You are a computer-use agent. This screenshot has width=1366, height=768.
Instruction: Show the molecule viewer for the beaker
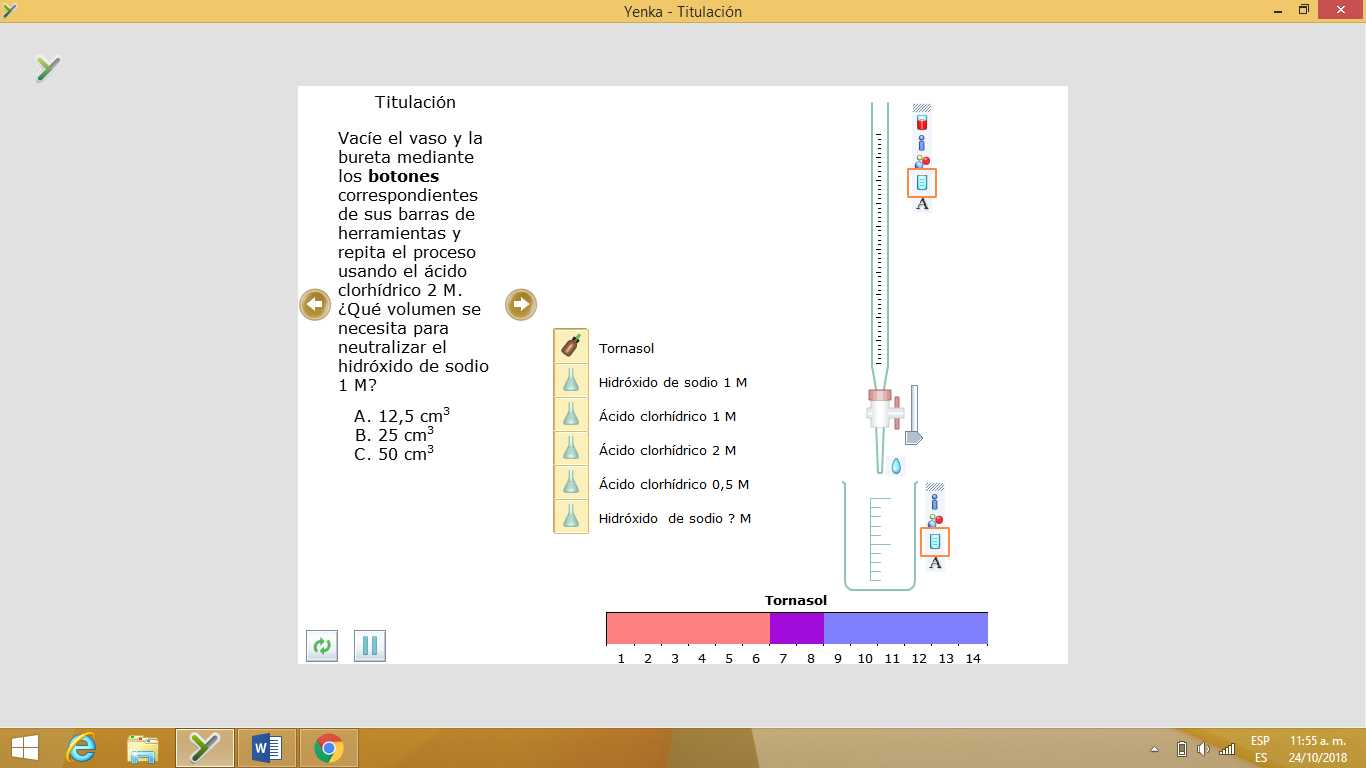(935, 520)
